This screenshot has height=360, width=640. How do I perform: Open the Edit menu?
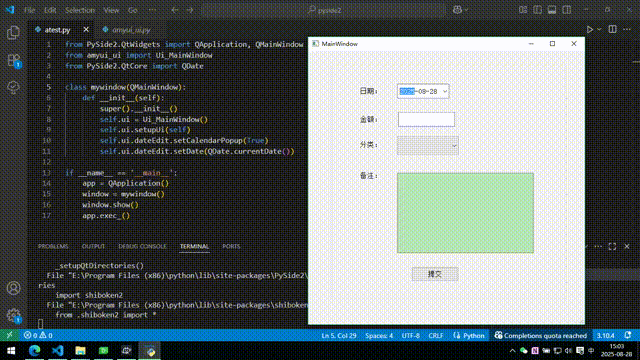(x=50, y=10)
